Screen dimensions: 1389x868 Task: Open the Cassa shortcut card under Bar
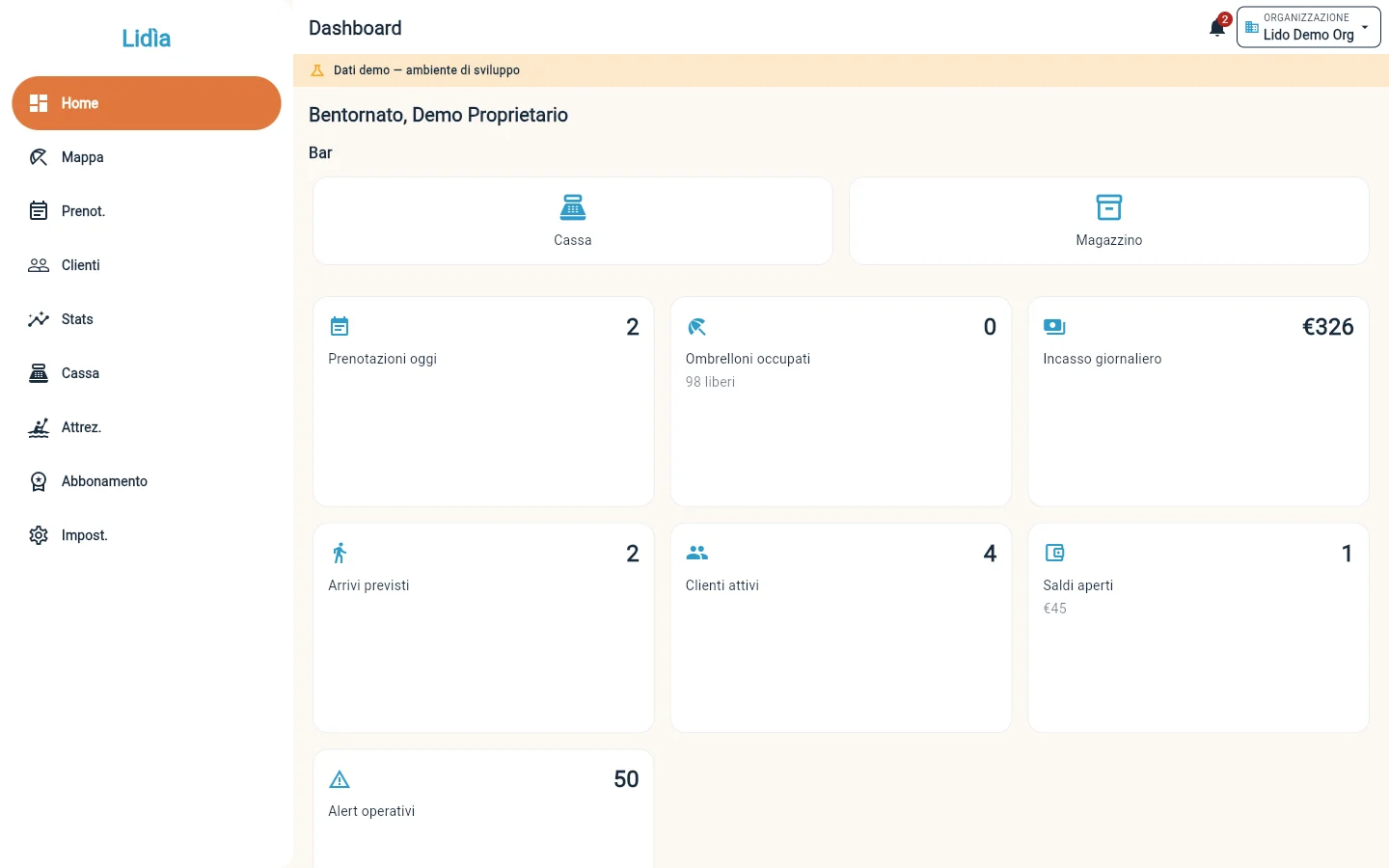[573, 221]
